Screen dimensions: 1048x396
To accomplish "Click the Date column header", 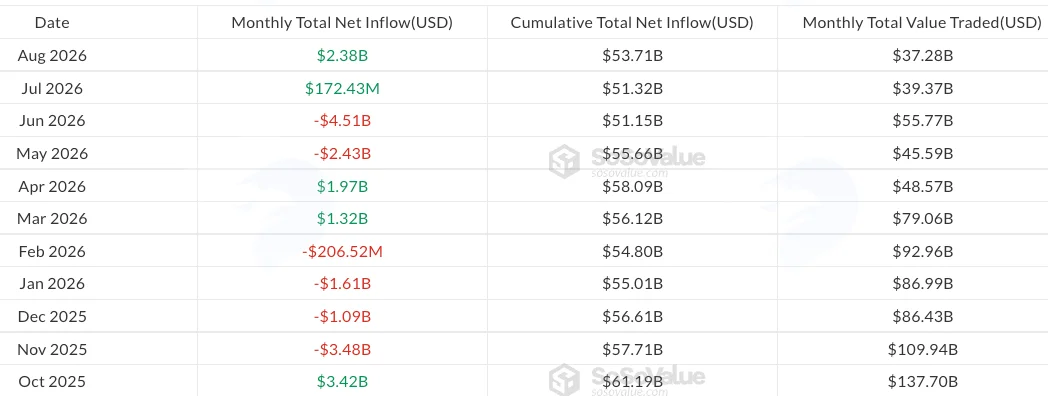I will tap(52, 23).
